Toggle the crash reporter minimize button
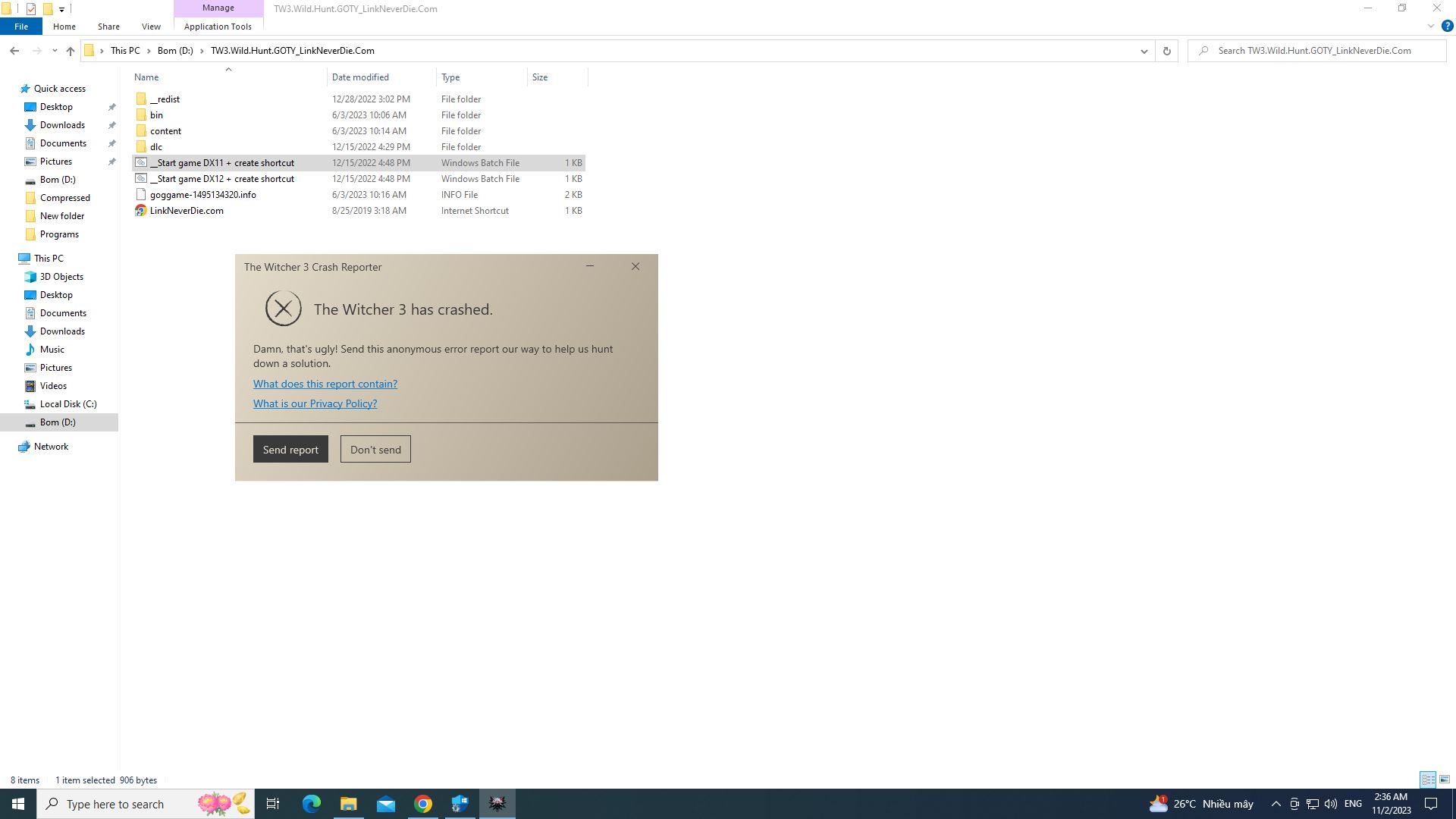Image resolution: width=1456 pixels, height=819 pixels. [x=590, y=266]
